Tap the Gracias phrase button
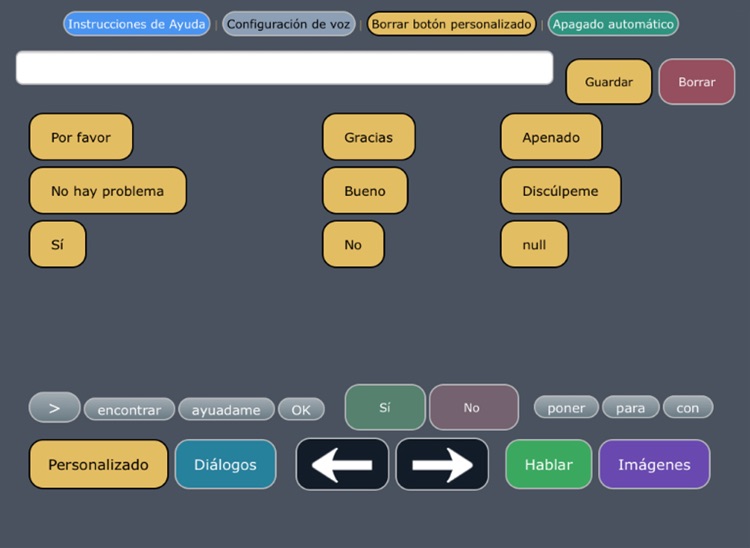Image resolution: width=750 pixels, height=548 pixels. (x=369, y=137)
